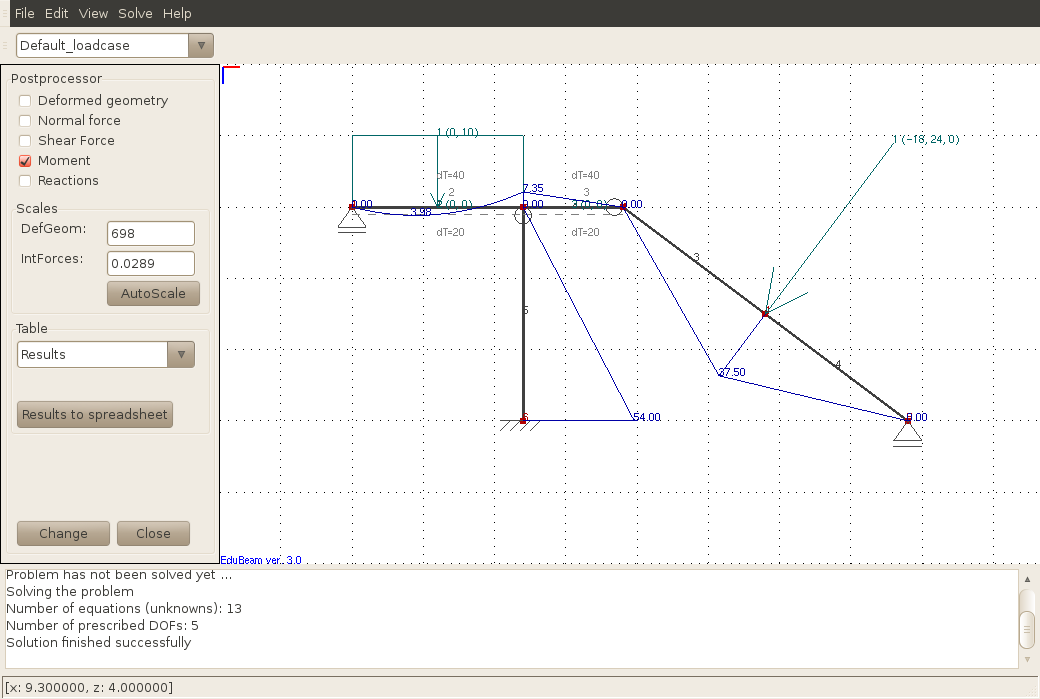Screen dimensions: 1040x699
Task: Click the red node on the inclined beam
Action: (x=765, y=314)
